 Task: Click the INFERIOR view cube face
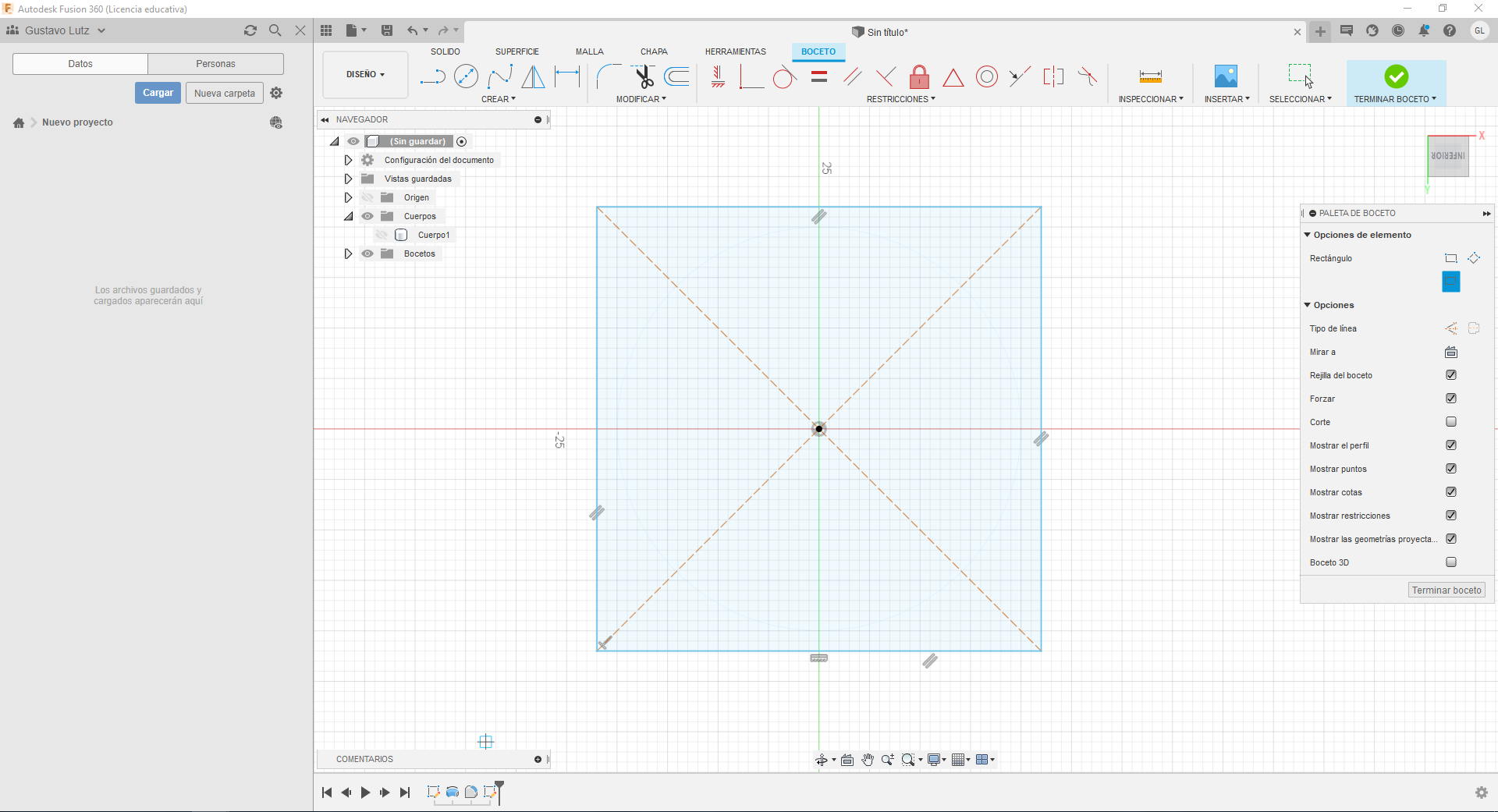pyautogui.click(x=1448, y=156)
